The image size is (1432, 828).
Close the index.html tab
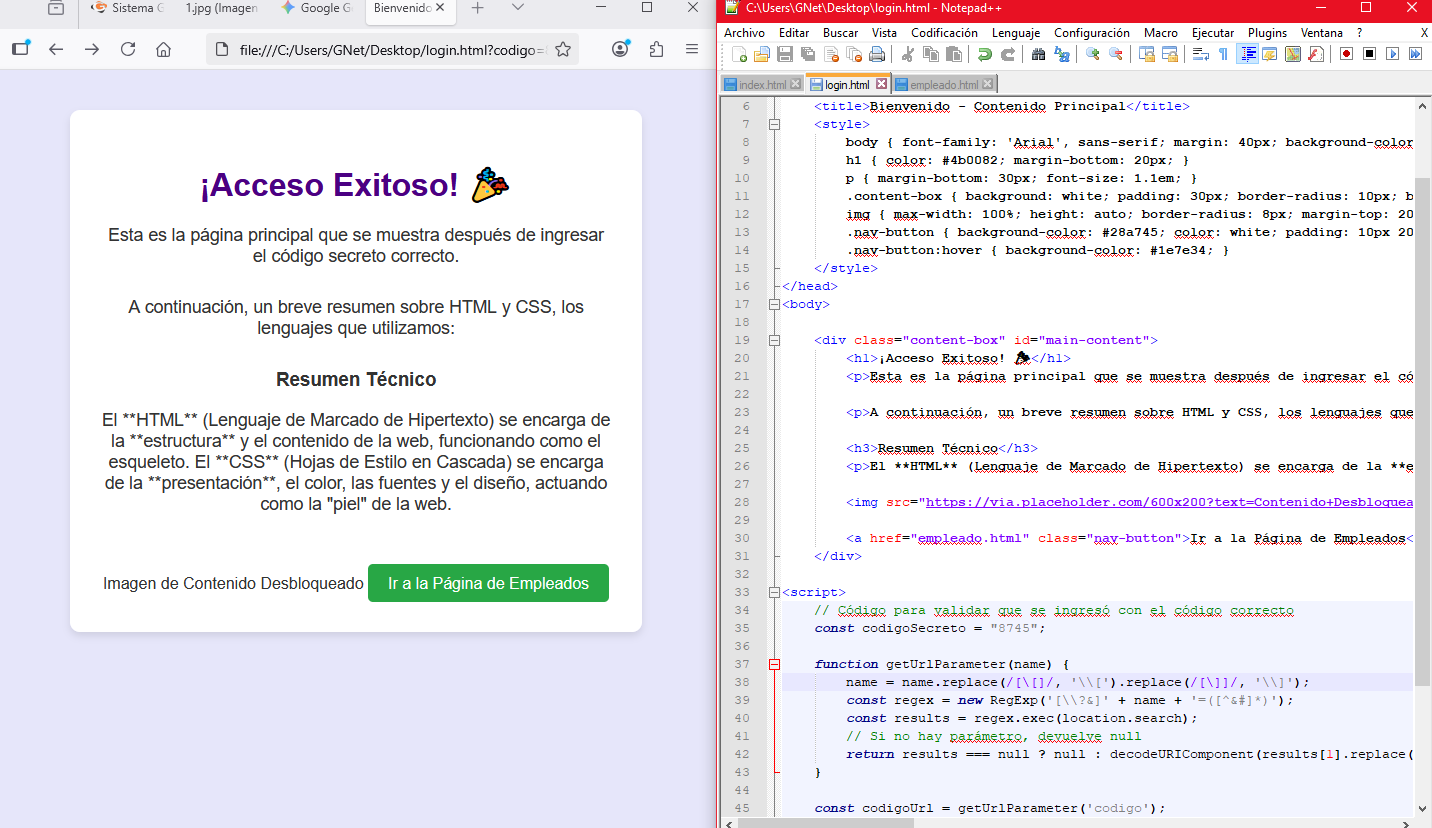(x=795, y=84)
